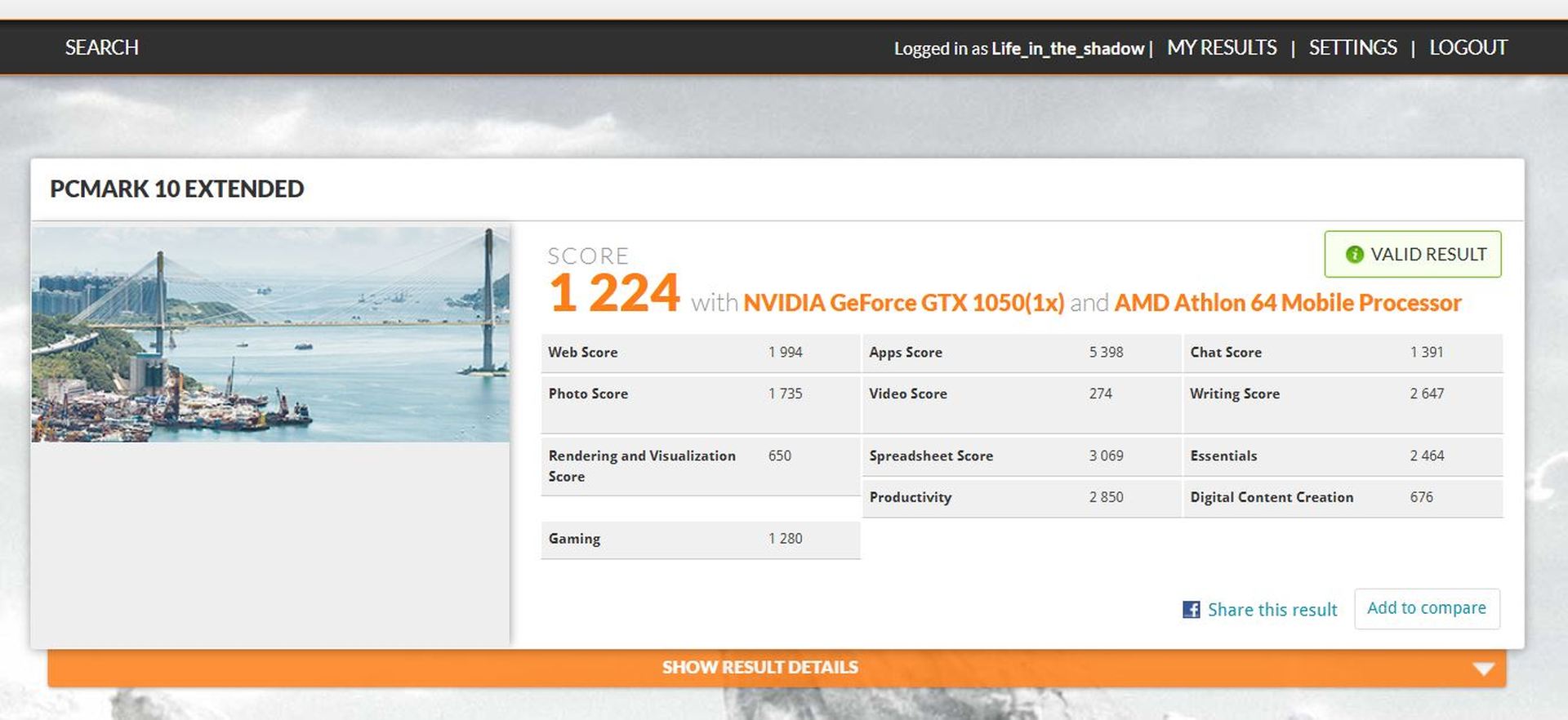
Task: Click the SCORE caption above the result
Action: (x=588, y=256)
